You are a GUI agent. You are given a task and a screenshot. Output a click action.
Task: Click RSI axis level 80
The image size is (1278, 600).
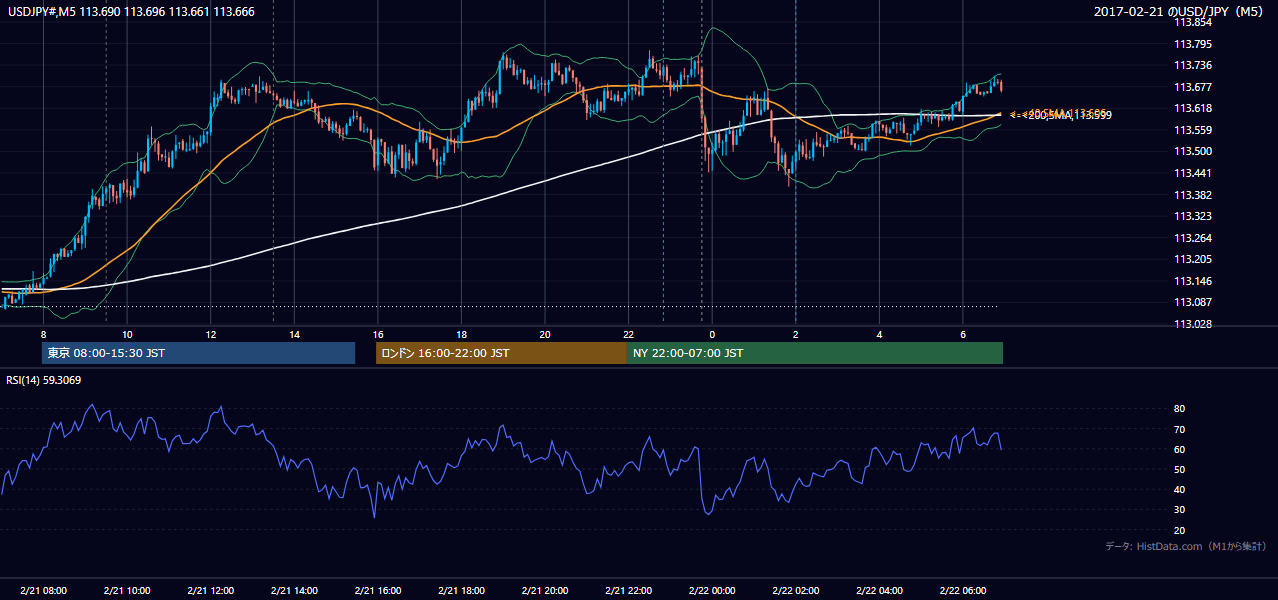point(1179,409)
